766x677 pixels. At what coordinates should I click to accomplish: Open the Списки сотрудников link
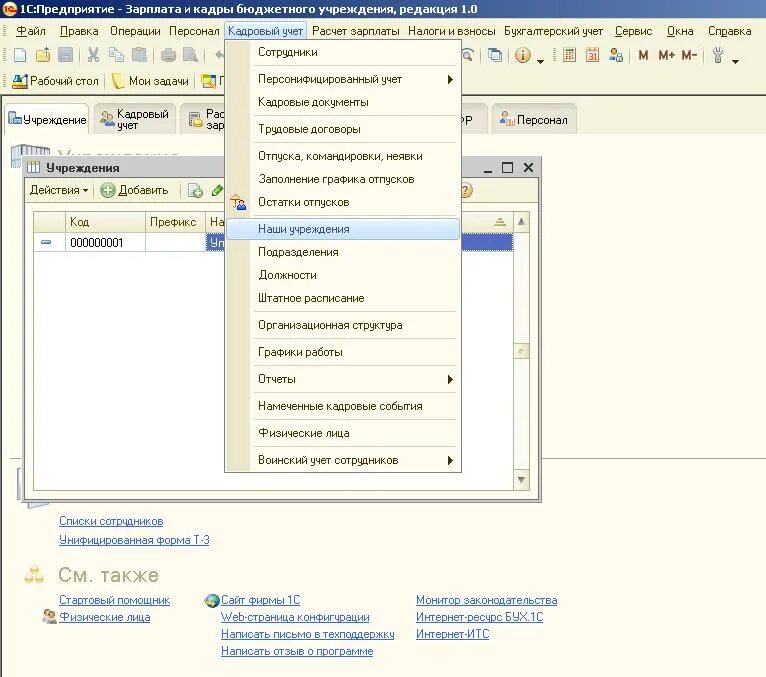coord(111,522)
